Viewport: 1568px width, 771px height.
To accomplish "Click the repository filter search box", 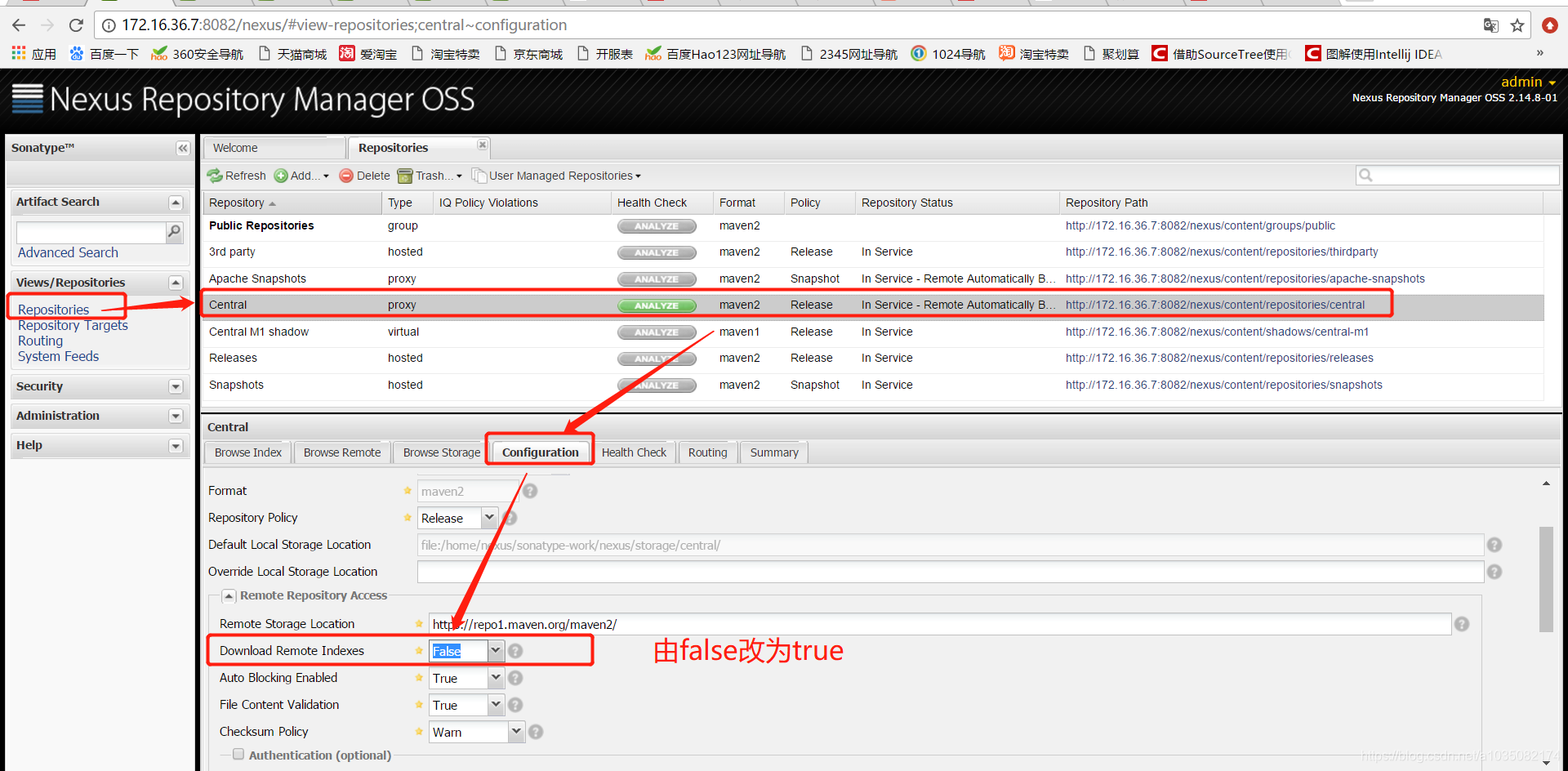I will (1458, 175).
